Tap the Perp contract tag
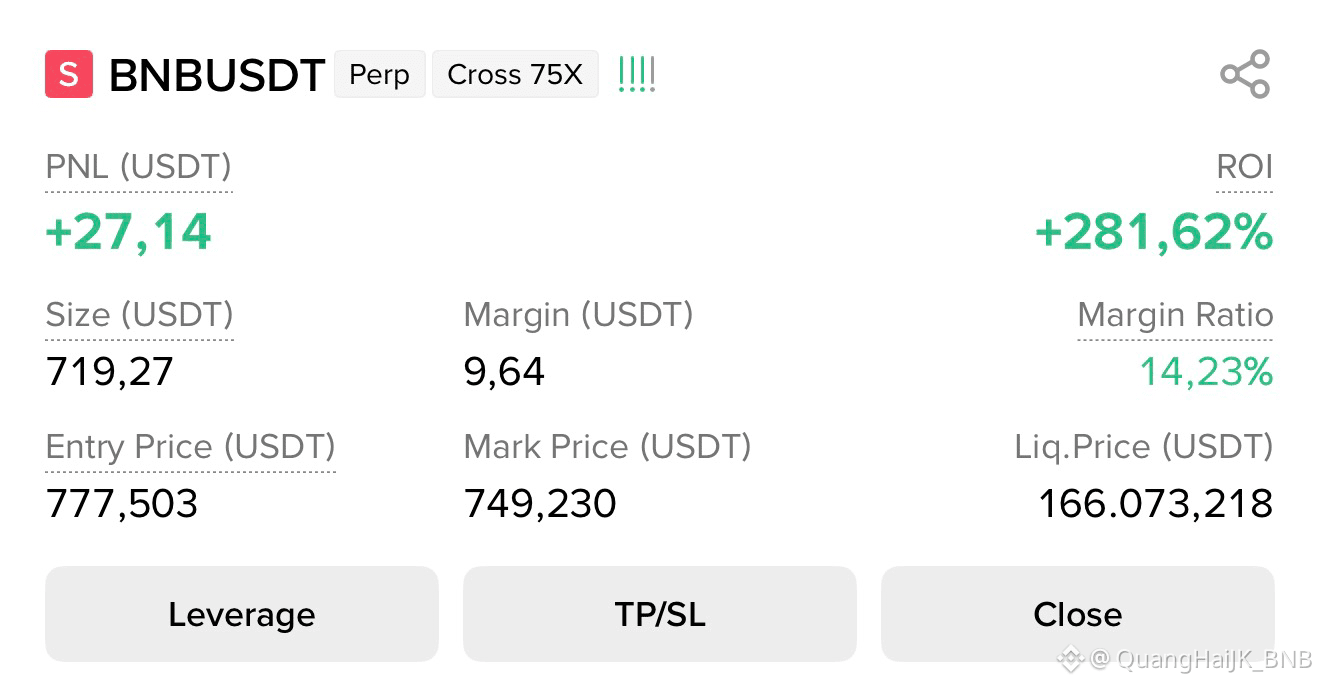 point(379,75)
